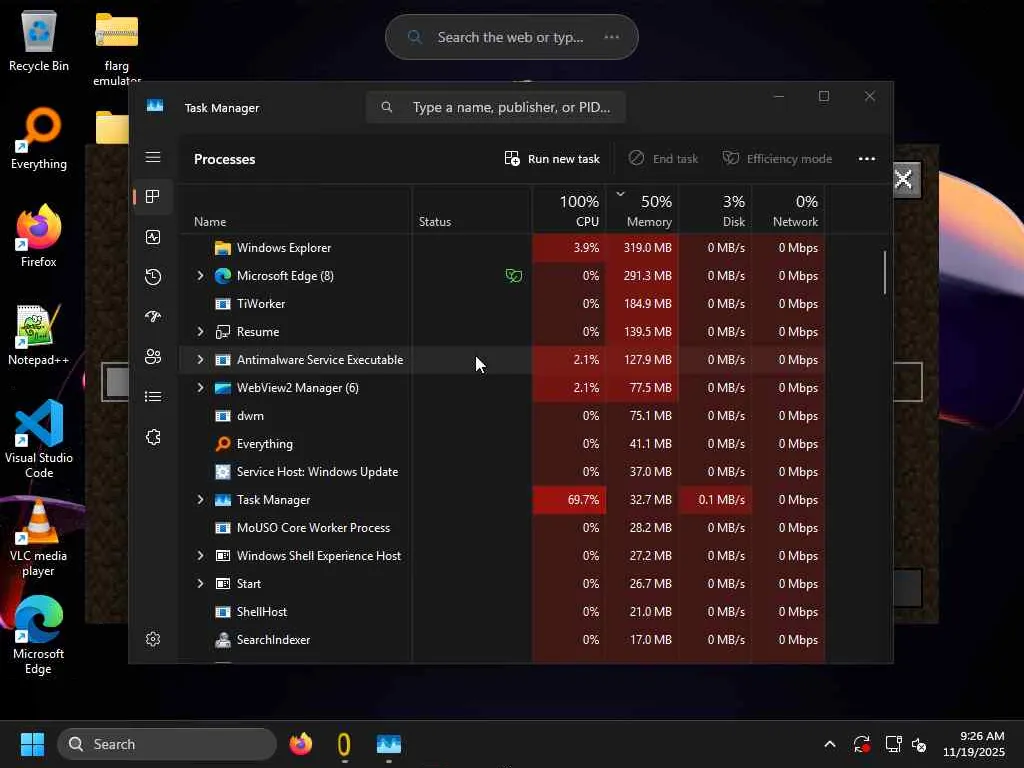
Task: Expand the Start process group
Action: [200, 584]
